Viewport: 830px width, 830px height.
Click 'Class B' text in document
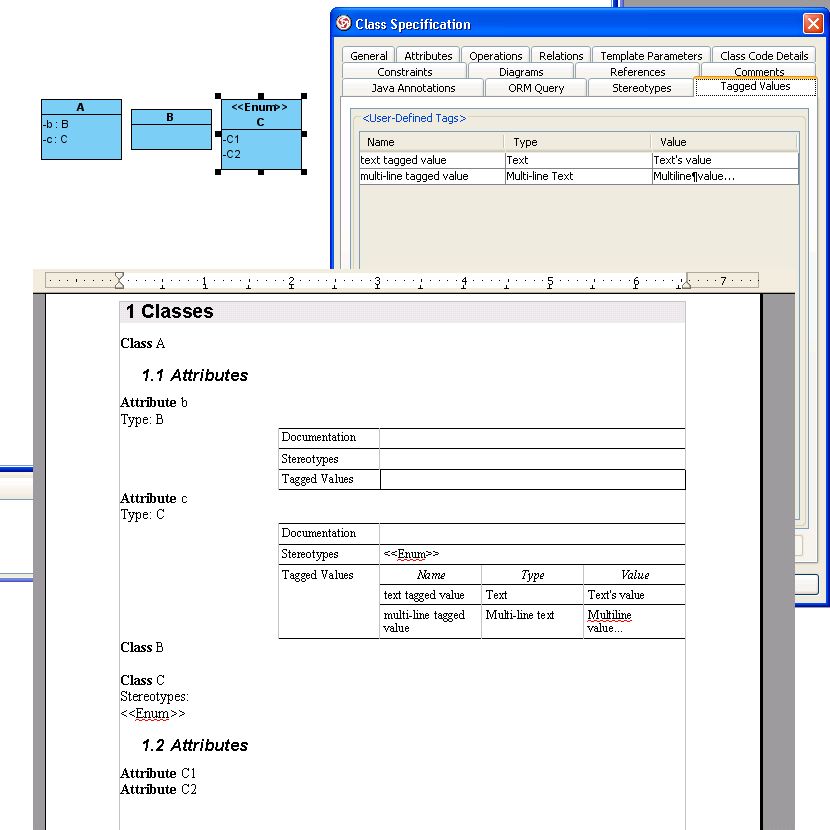click(x=142, y=647)
